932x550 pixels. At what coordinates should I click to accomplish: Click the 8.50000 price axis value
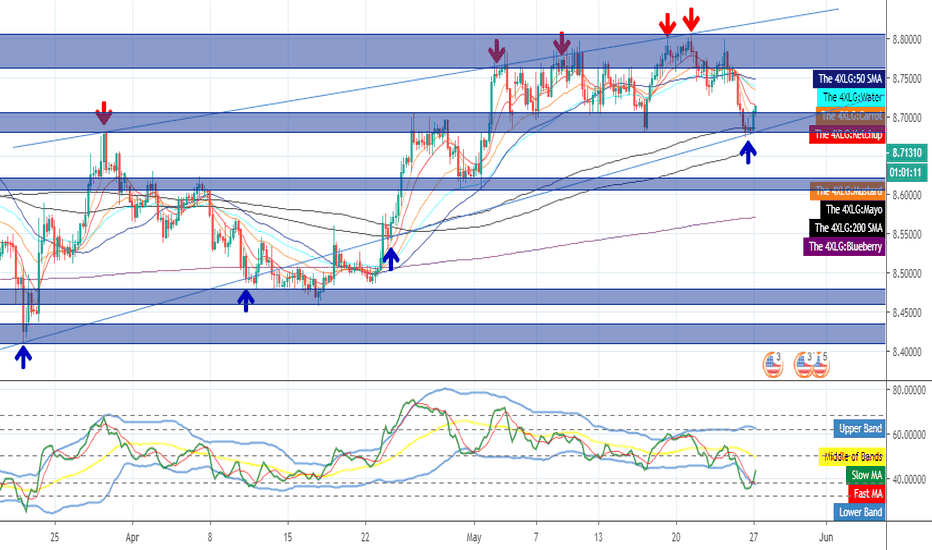906,274
